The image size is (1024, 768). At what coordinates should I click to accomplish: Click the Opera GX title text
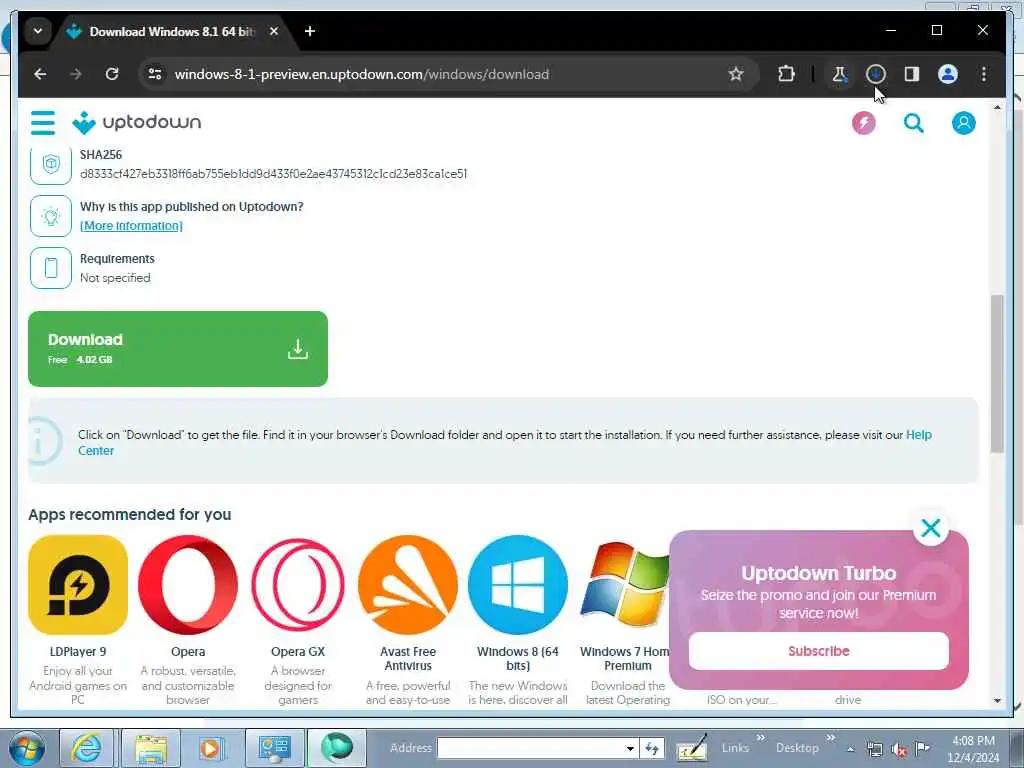point(298,652)
